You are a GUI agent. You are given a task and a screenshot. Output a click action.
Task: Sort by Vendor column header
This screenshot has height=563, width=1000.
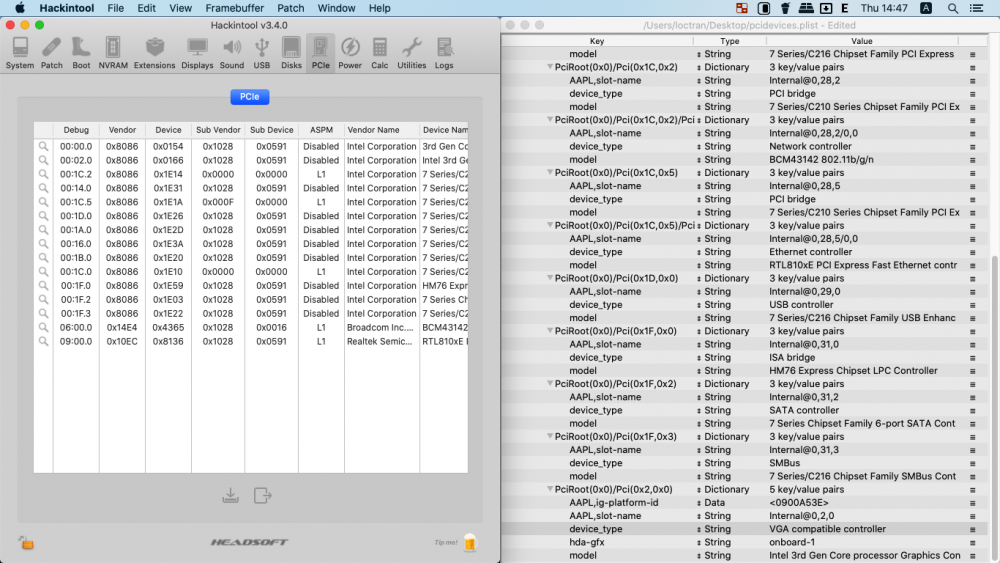[x=122, y=129]
